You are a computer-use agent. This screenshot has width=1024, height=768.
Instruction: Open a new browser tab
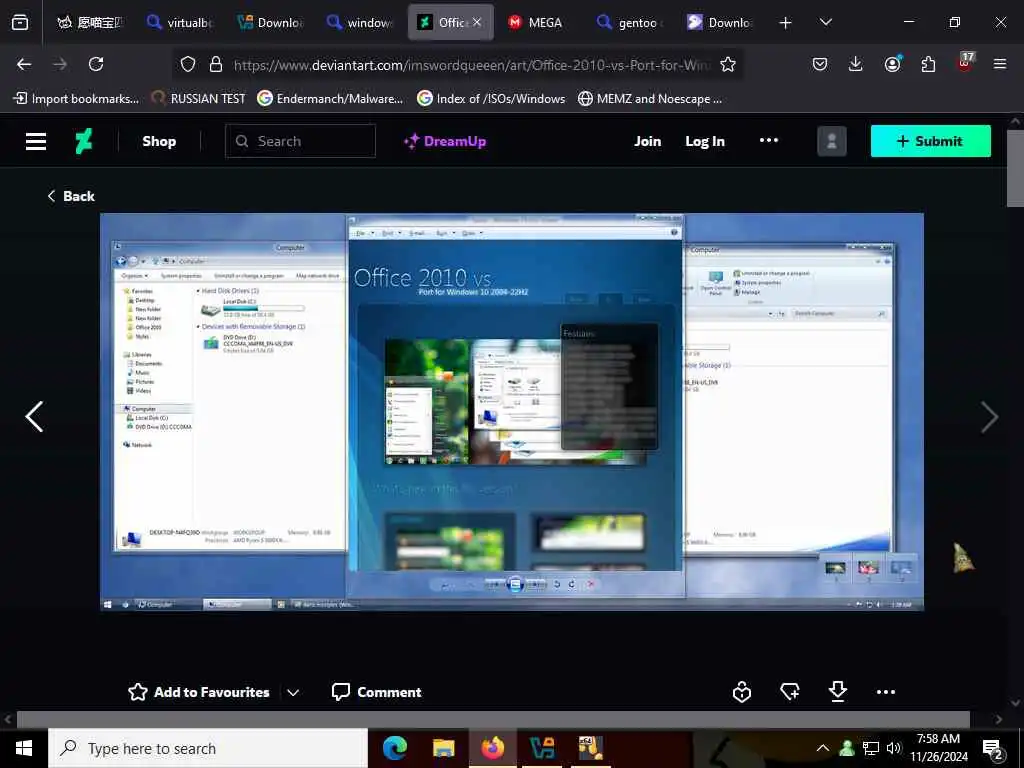point(786,23)
